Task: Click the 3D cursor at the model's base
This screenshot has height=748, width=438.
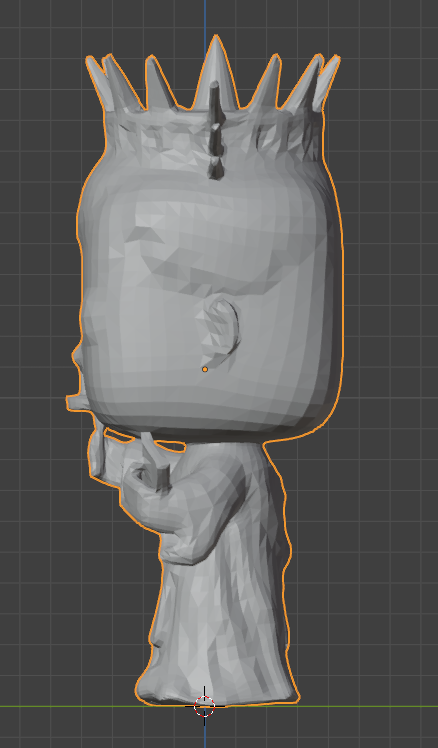Action: (x=205, y=706)
